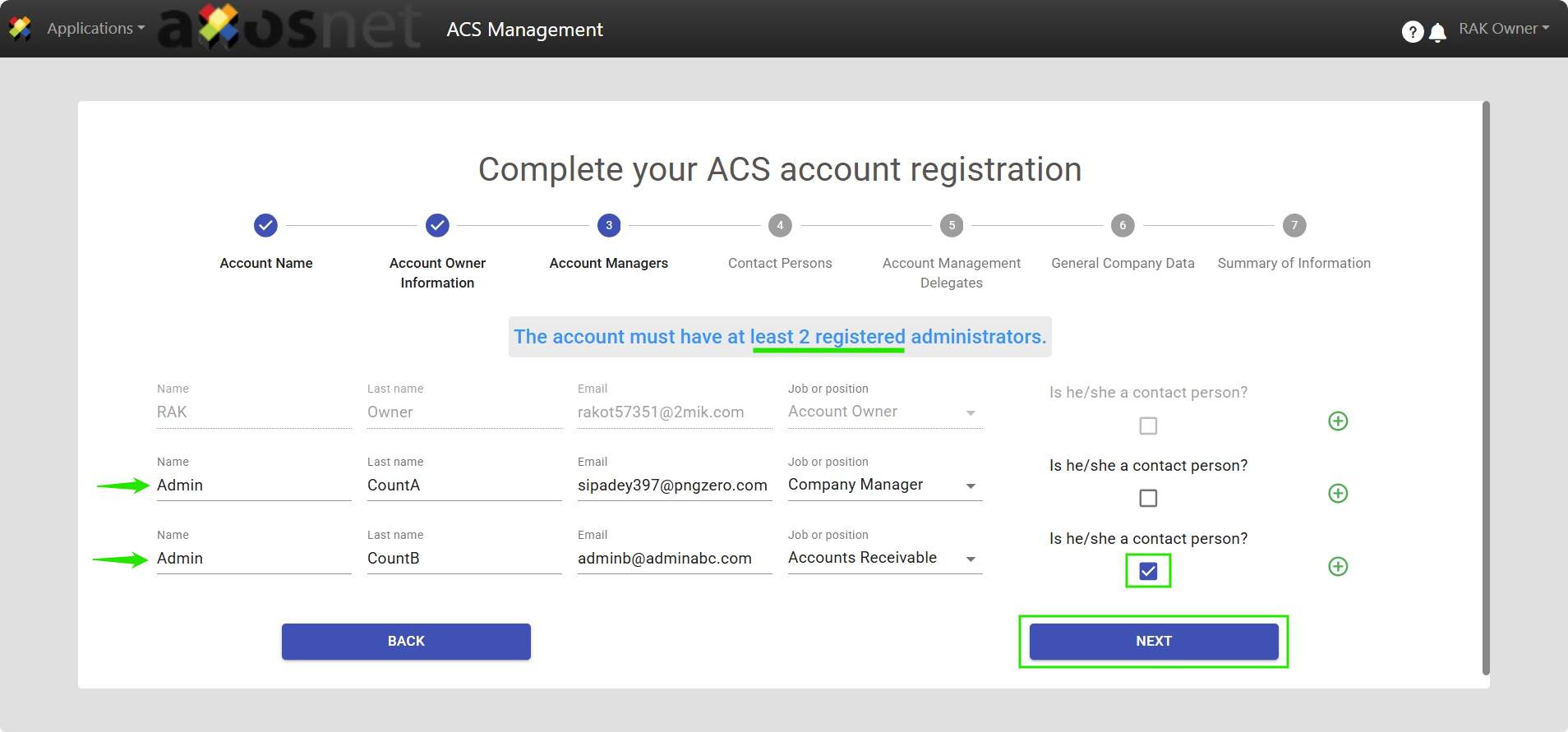The width and height of the screenshot is (1568, 732).
Task: Click the Axosnet logo icon in header
Action: [20, 29]
